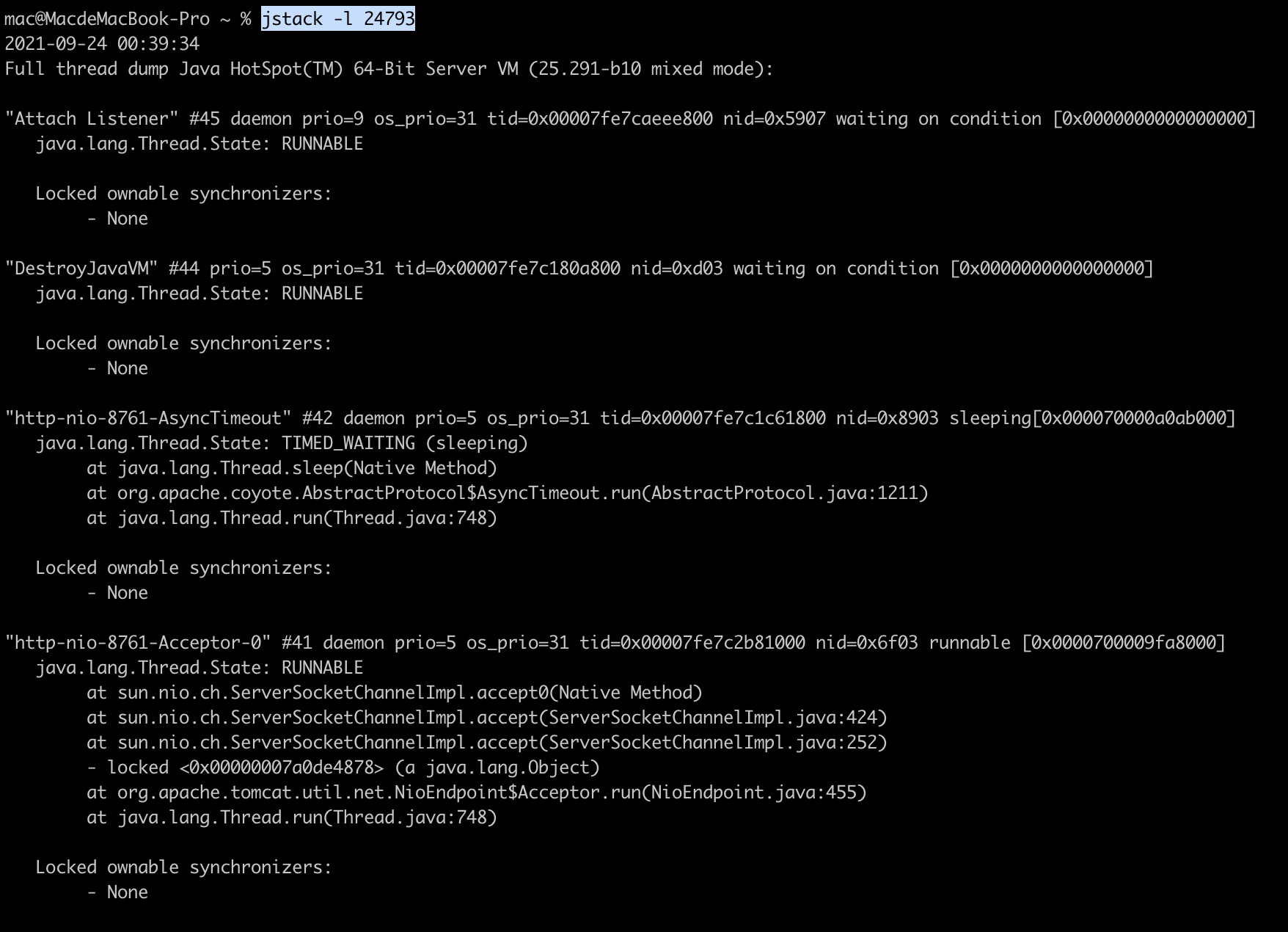Click the shell prompt mac@MacdeMacBook-Pro

pos(107,18)
